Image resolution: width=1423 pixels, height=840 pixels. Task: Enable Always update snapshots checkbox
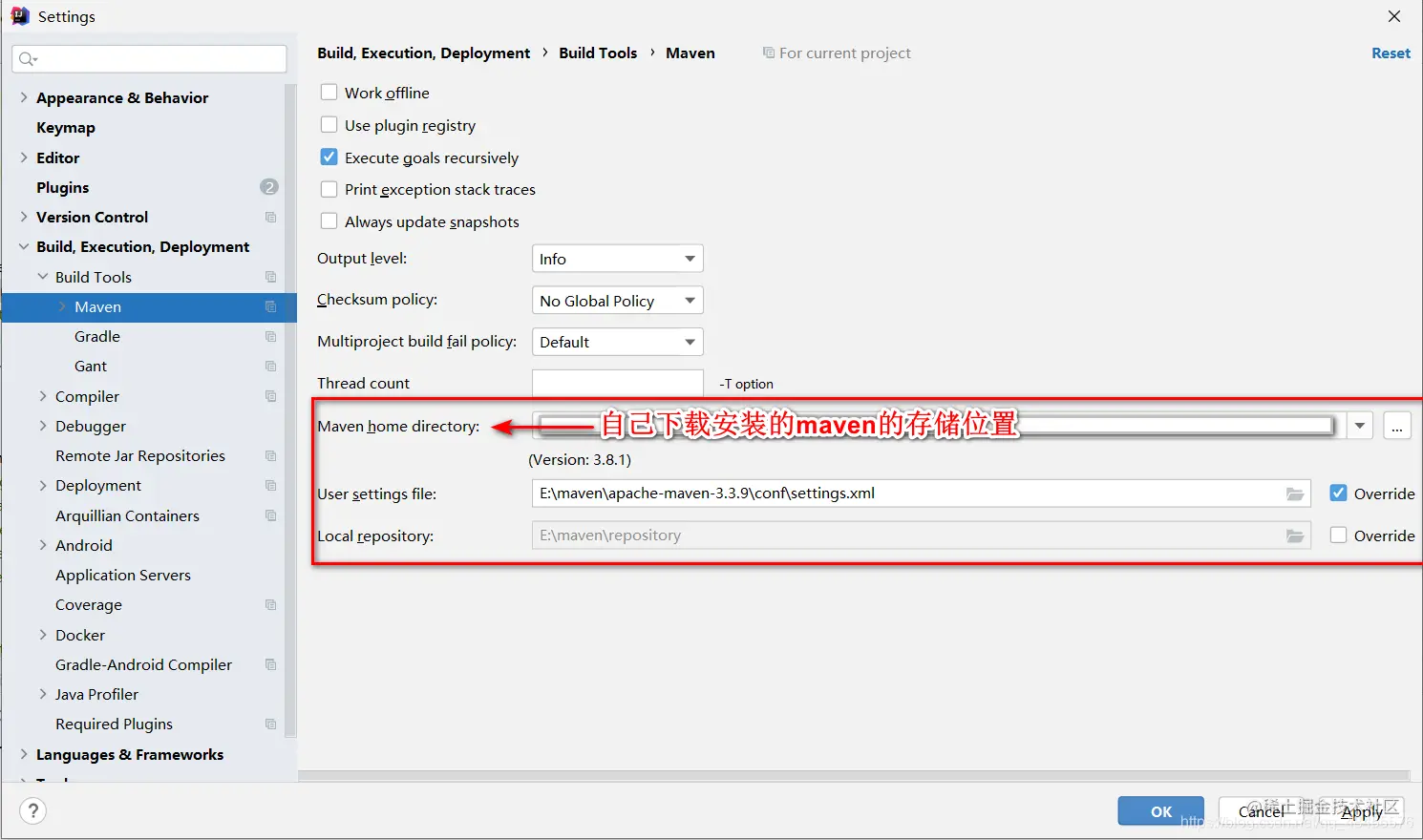click(329, 221)
